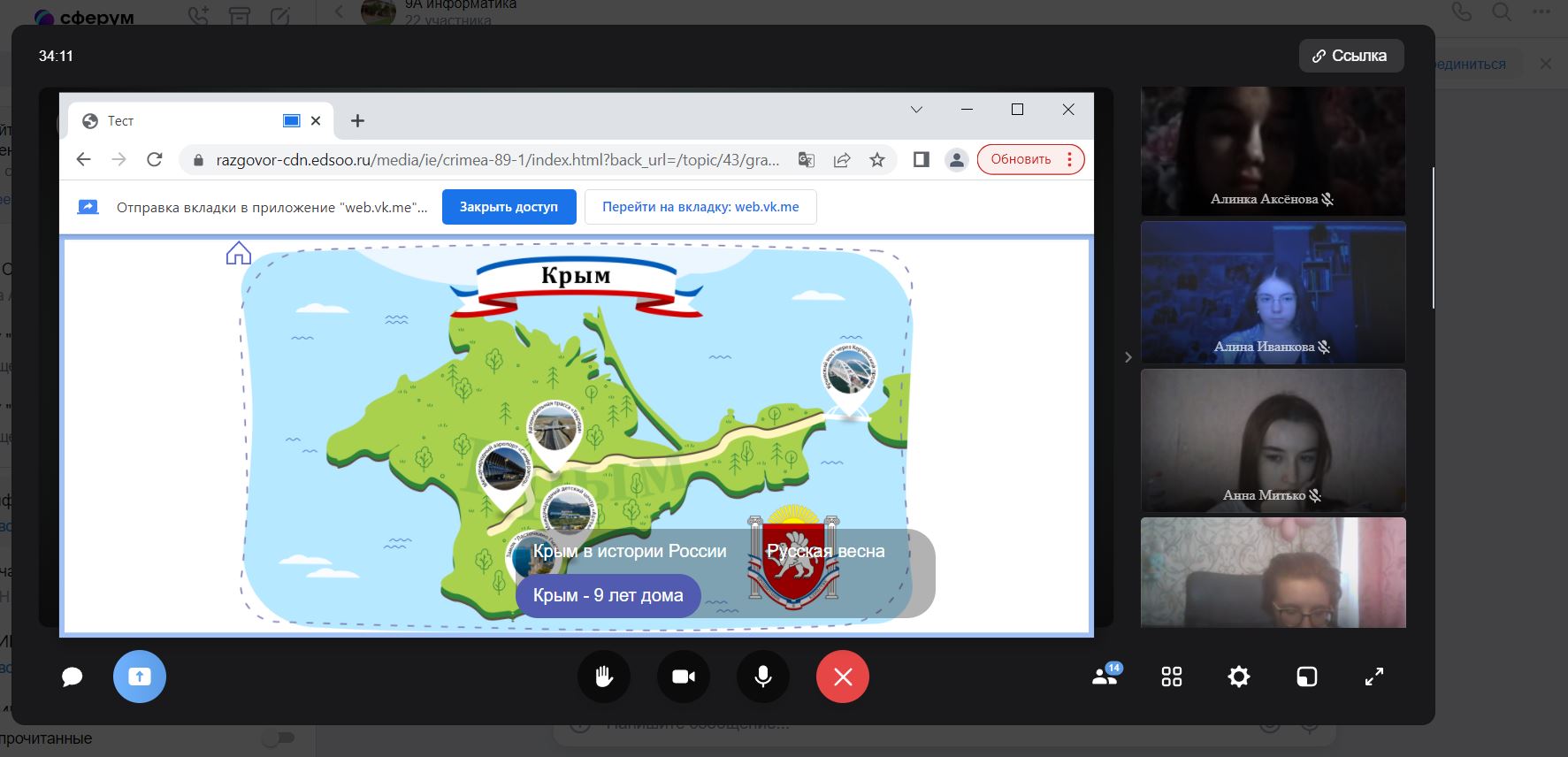1568x757 pixels.
Task: Select Анна Митько video tile
Action: point(1273,440)
